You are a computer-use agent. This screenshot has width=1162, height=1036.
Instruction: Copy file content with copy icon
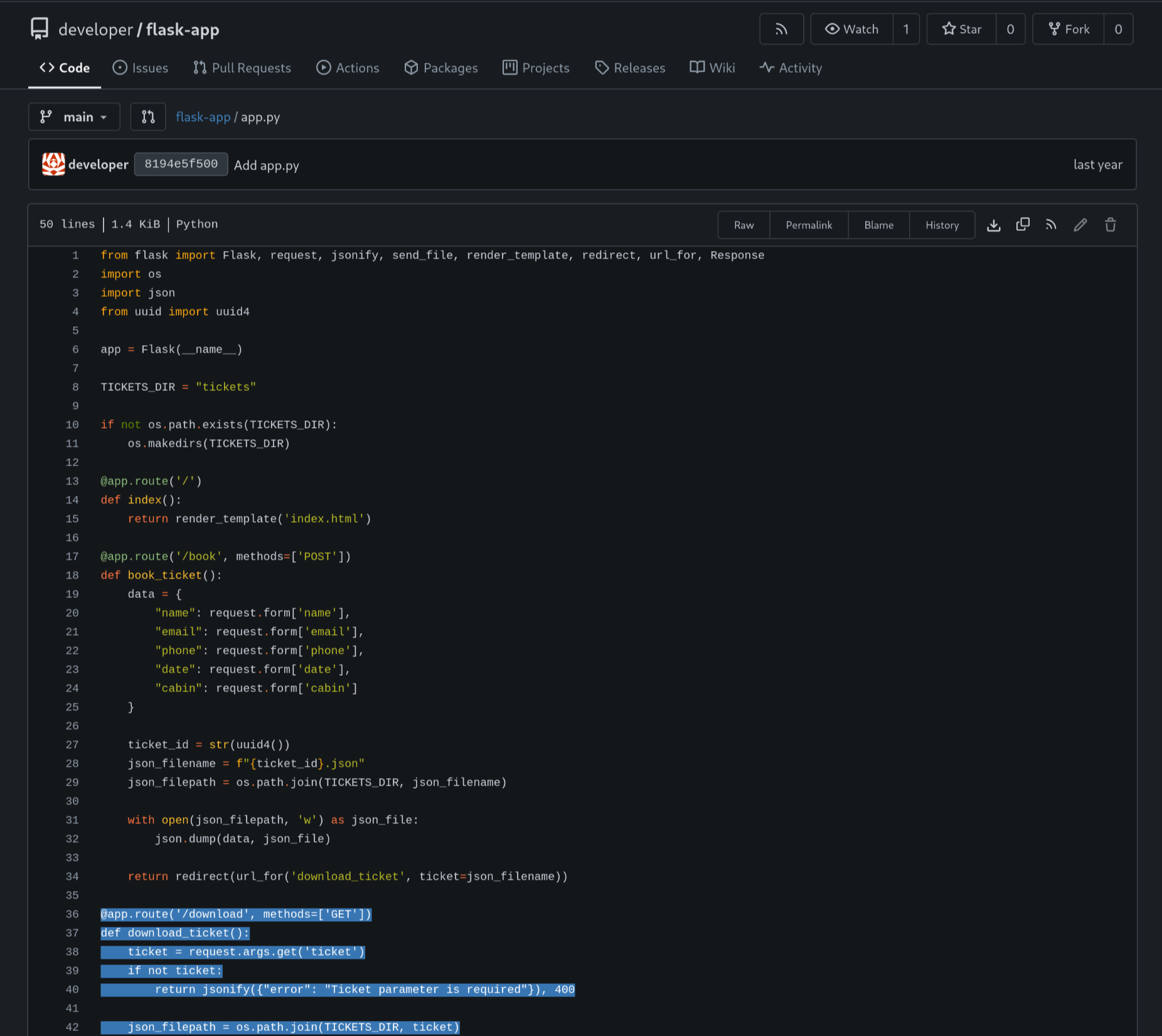1023,225
